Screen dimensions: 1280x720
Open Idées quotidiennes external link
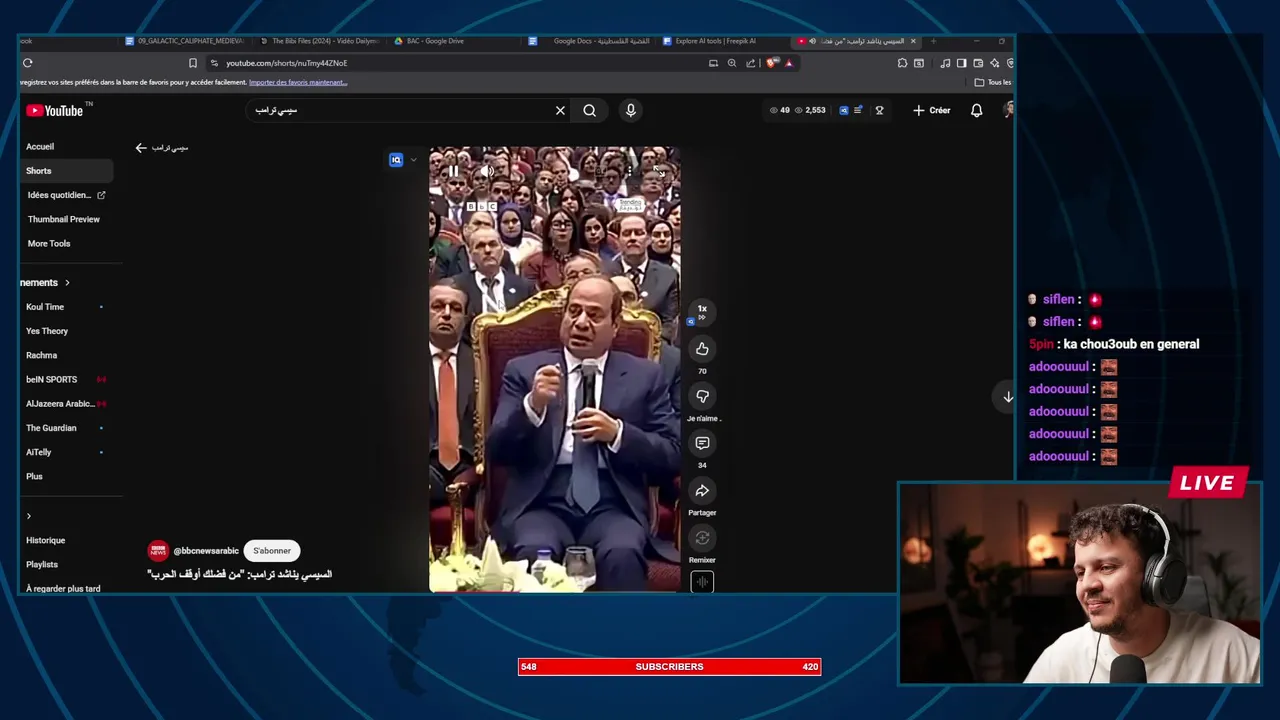click(x=66, y=195)
